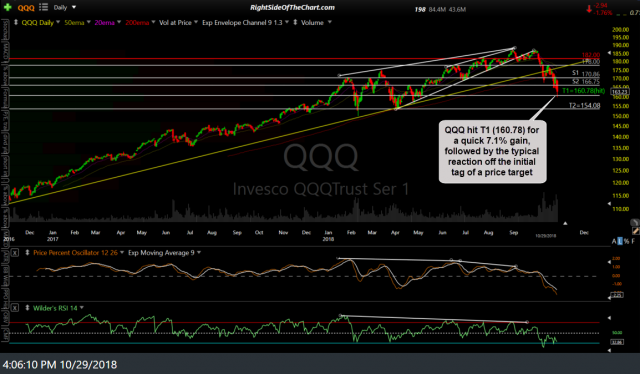This screenshot has width=640, height=374.
Task: Open the Vol at Price study dropdown
Action: coord(196,22)
